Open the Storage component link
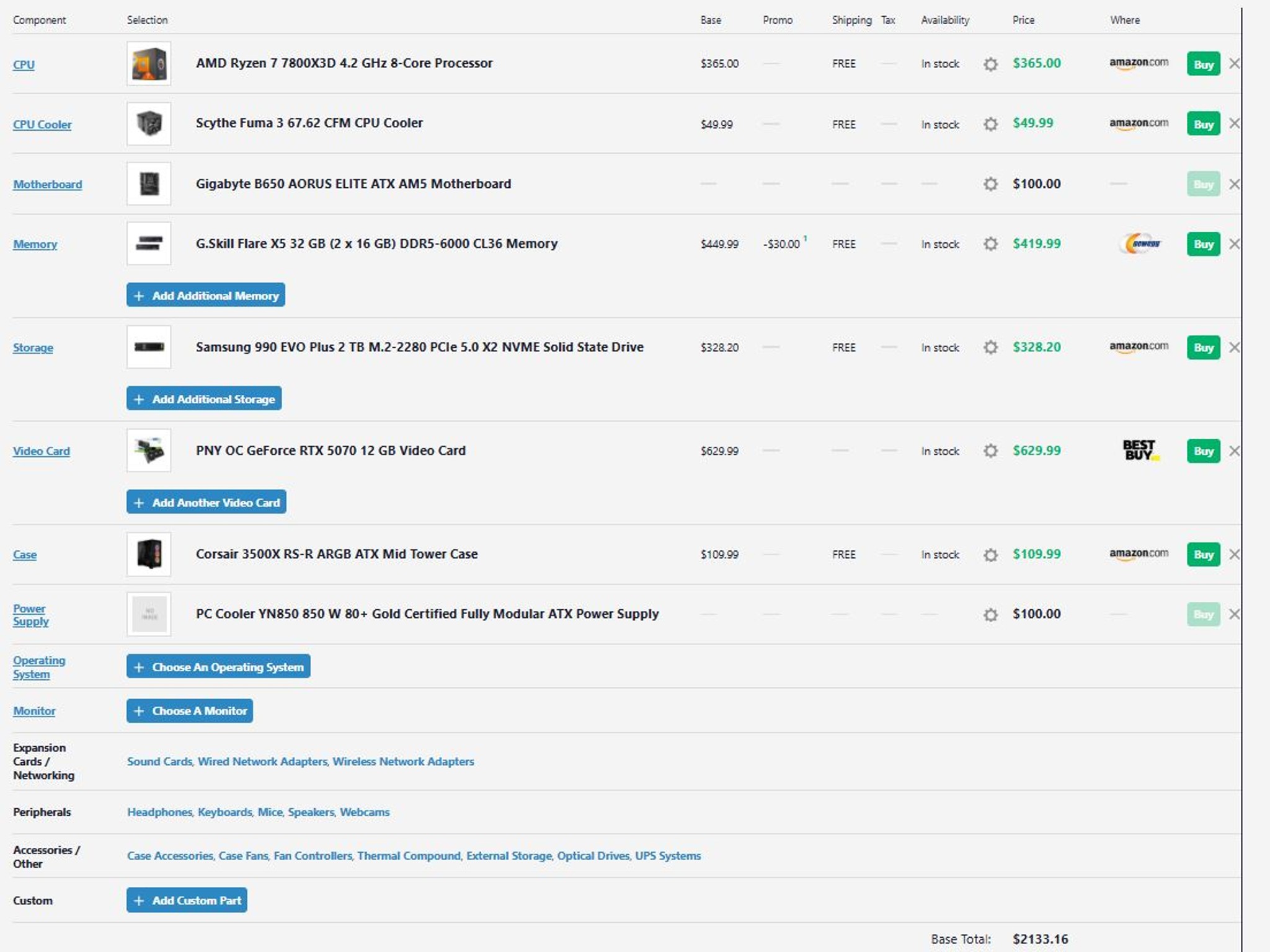Screen dimensions: 1270x952 click(33, 348)
